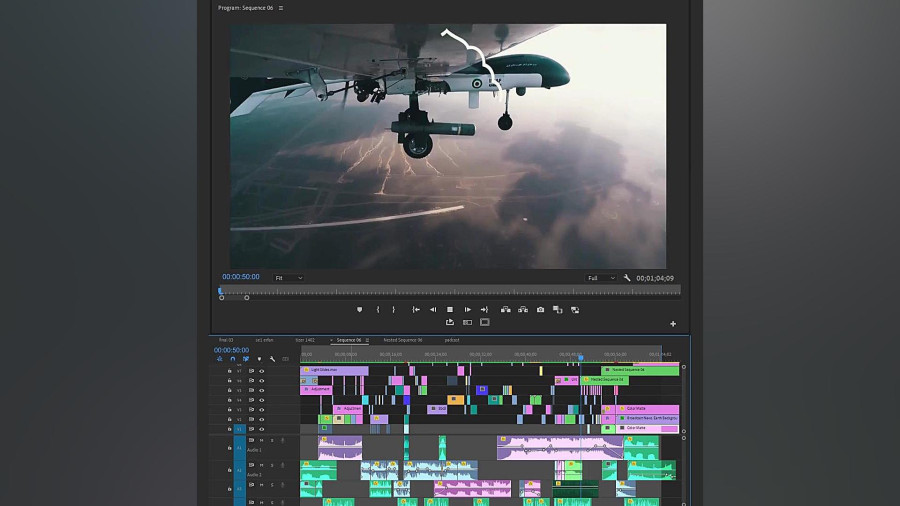Click the Extract button
Image resolution: width=900 pixels, height=506 pixels.
click(523, 309)
